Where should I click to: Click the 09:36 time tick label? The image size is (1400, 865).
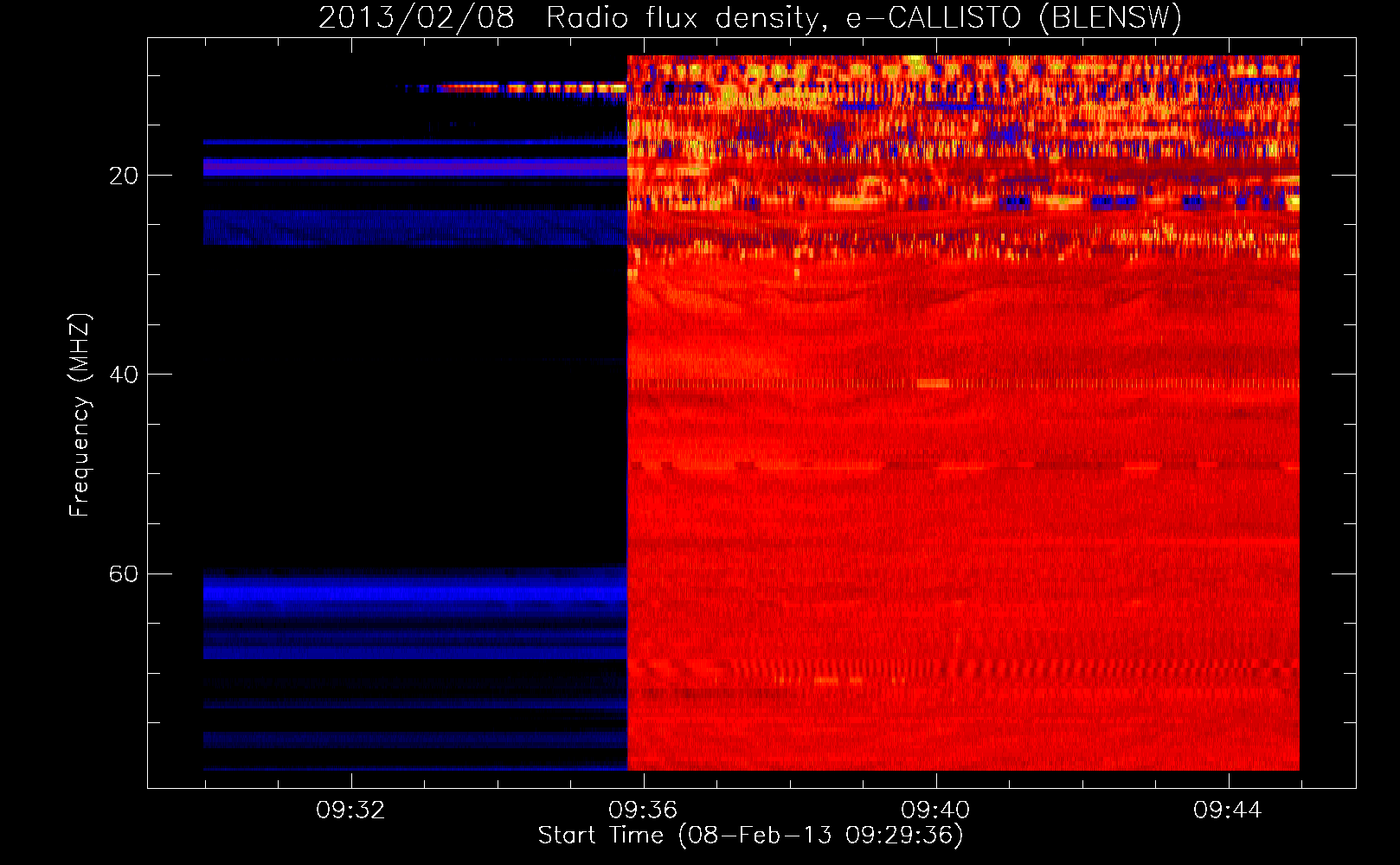[643, 811]
